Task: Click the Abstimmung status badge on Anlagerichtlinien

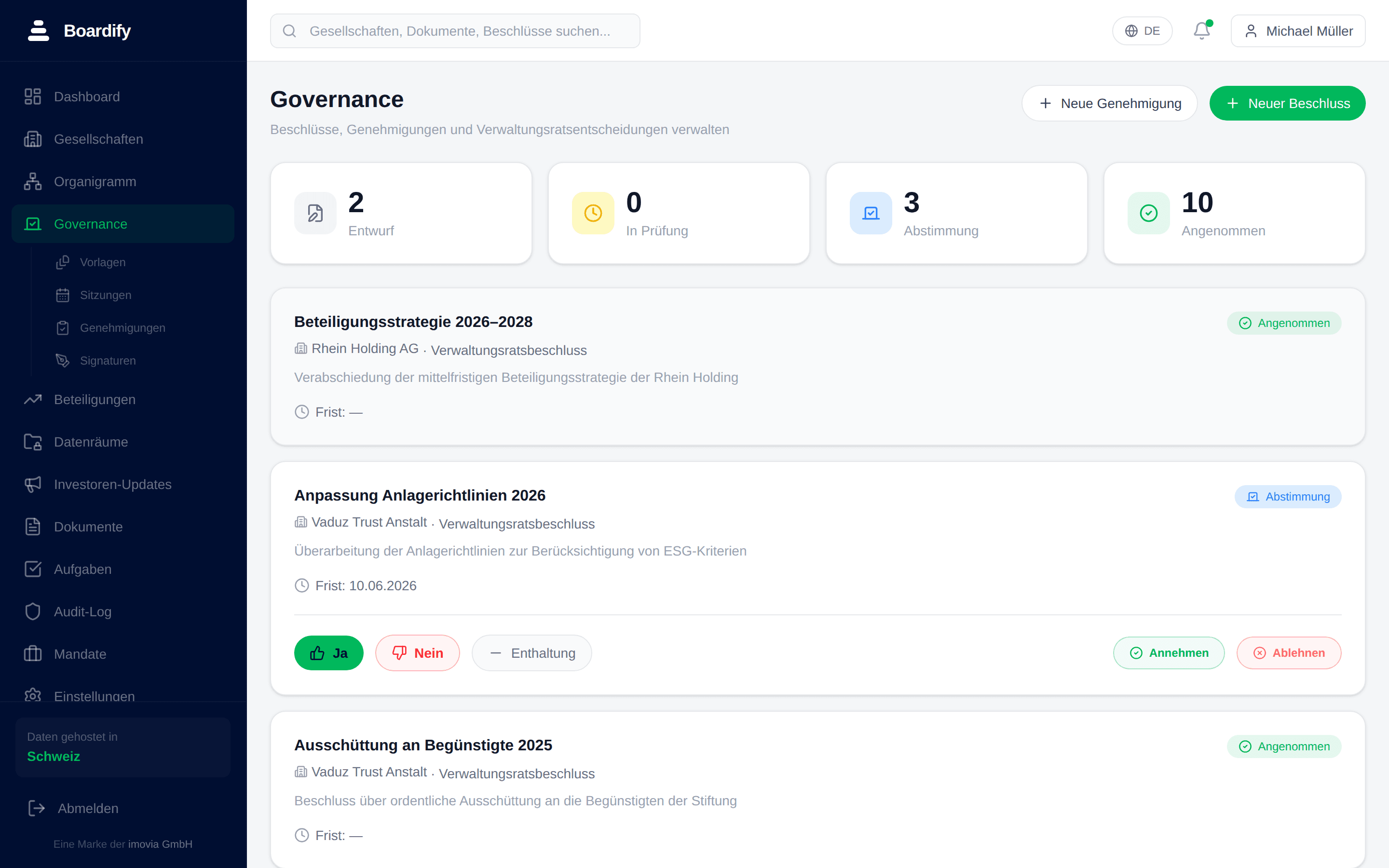Action: [1287, 497]
